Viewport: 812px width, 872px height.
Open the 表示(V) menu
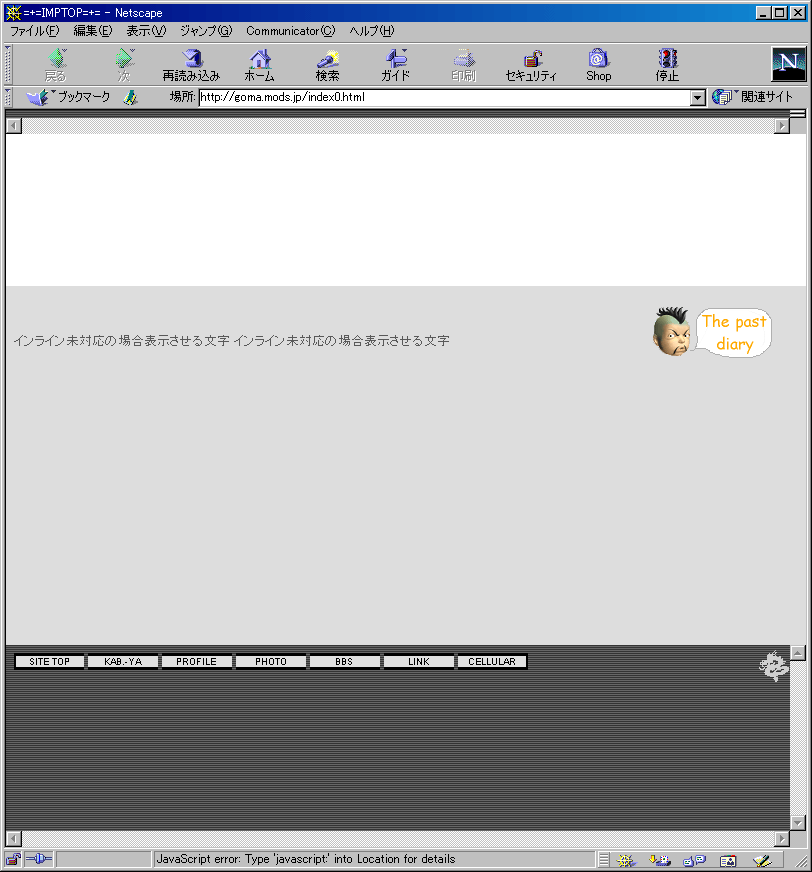(x=146, y=31)
